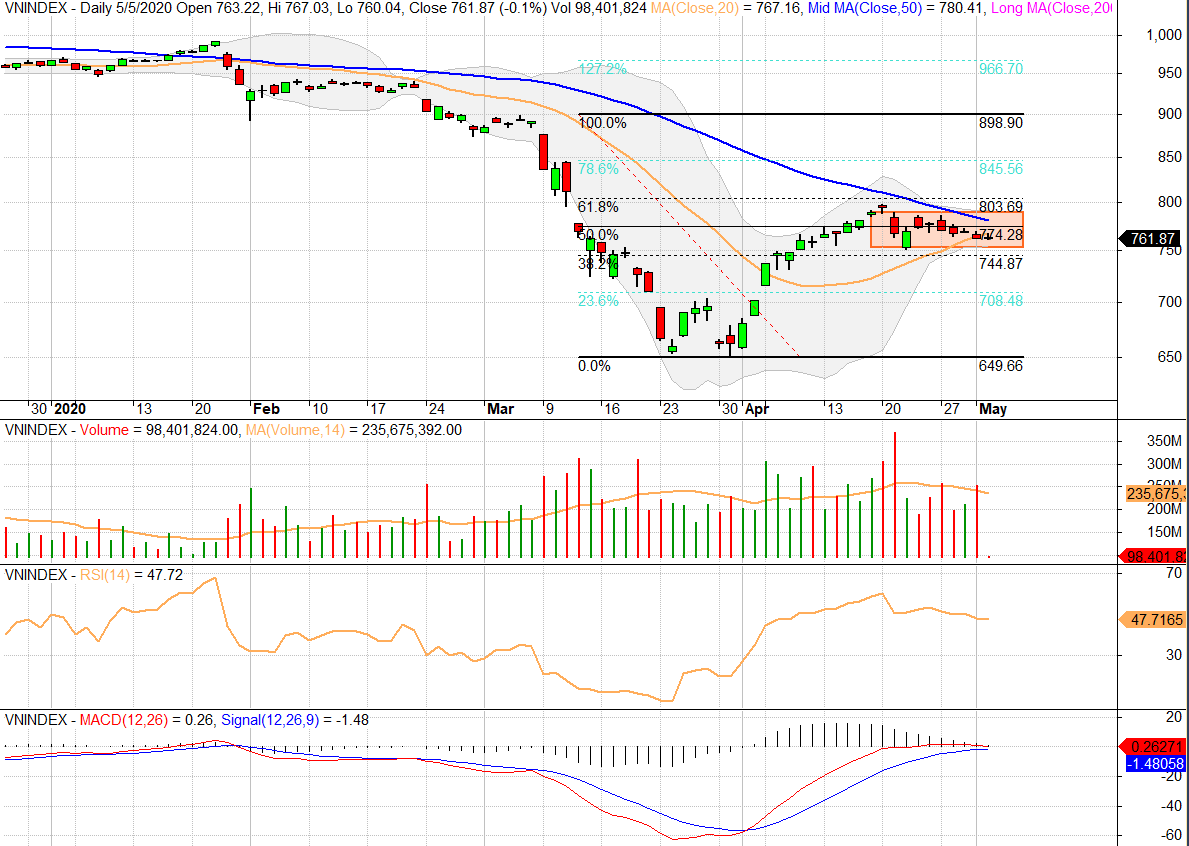Click the 708.48 Fibonacci price label
The height and width of the screenshot is (846, 1189).
[x=1000, y=301]
